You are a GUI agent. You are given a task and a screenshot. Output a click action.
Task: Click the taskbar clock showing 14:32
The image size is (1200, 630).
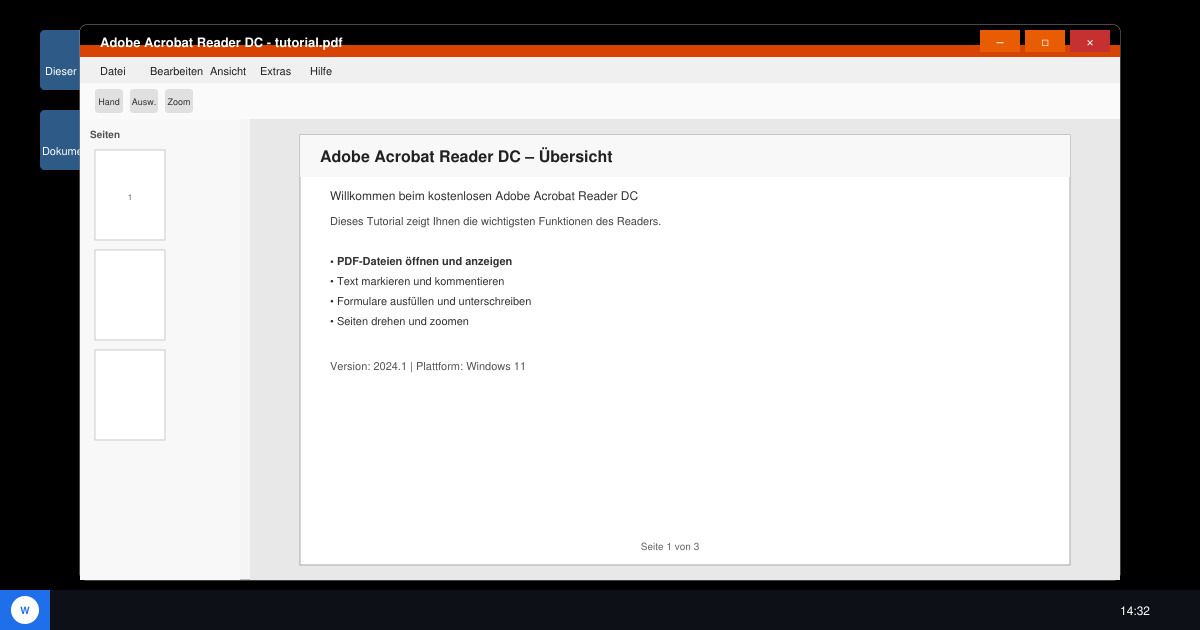pyautogui.click(x=1135, y=610)
